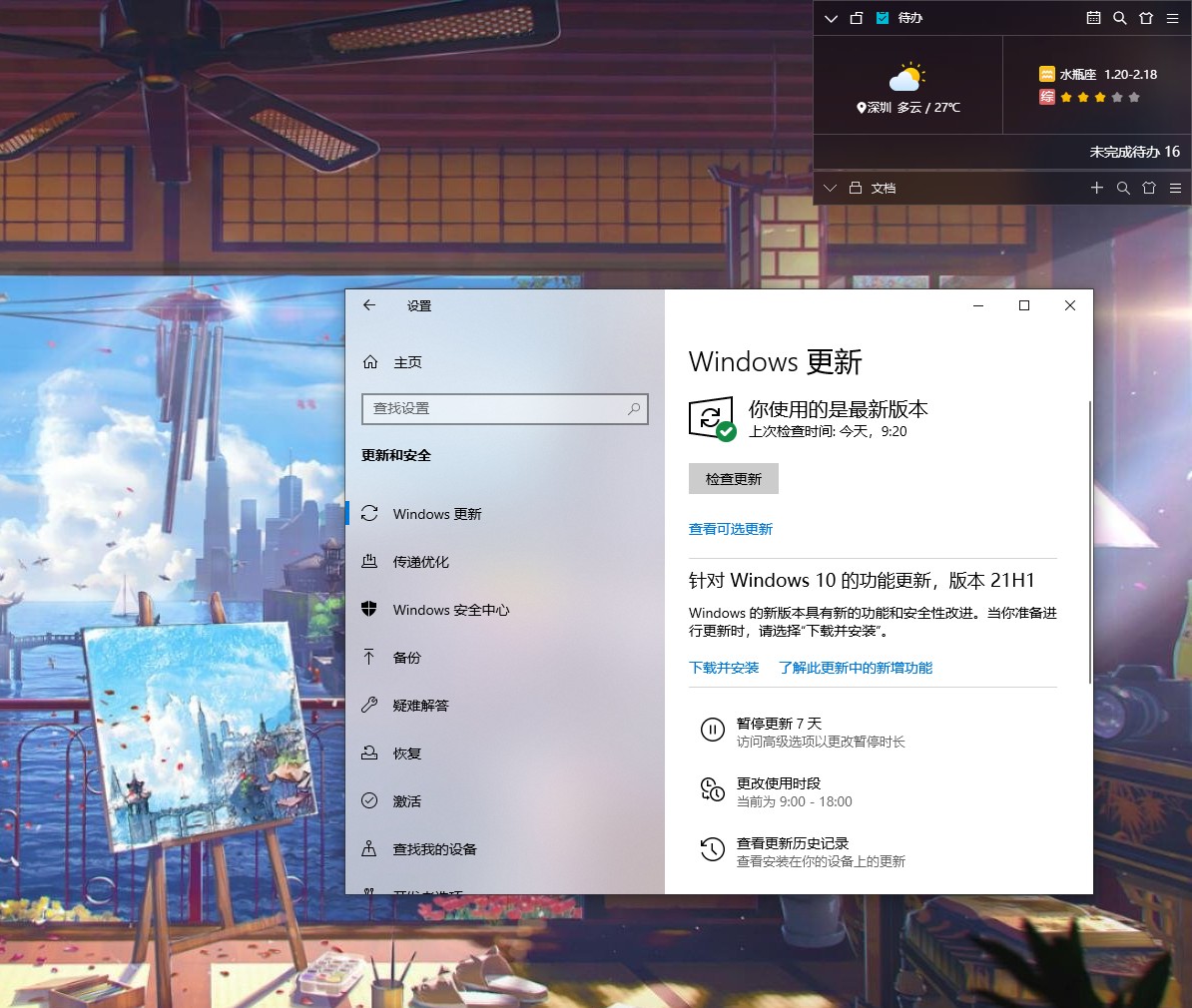Open 未完成待办 16 list
This screenshot has width=1192, height=1008.
point(1134,152)
